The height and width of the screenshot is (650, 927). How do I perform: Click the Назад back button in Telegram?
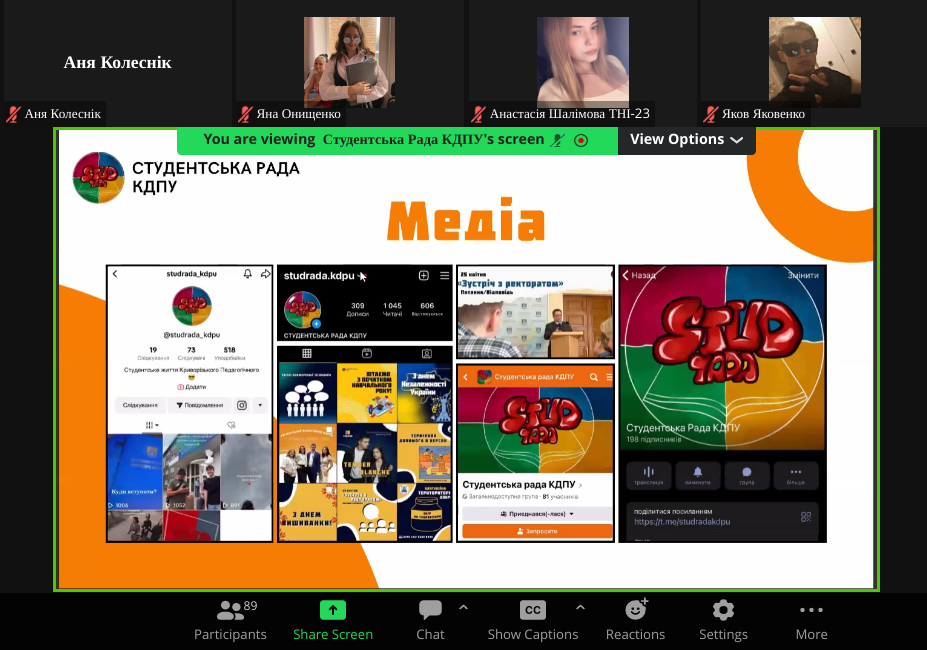(640, 275)
